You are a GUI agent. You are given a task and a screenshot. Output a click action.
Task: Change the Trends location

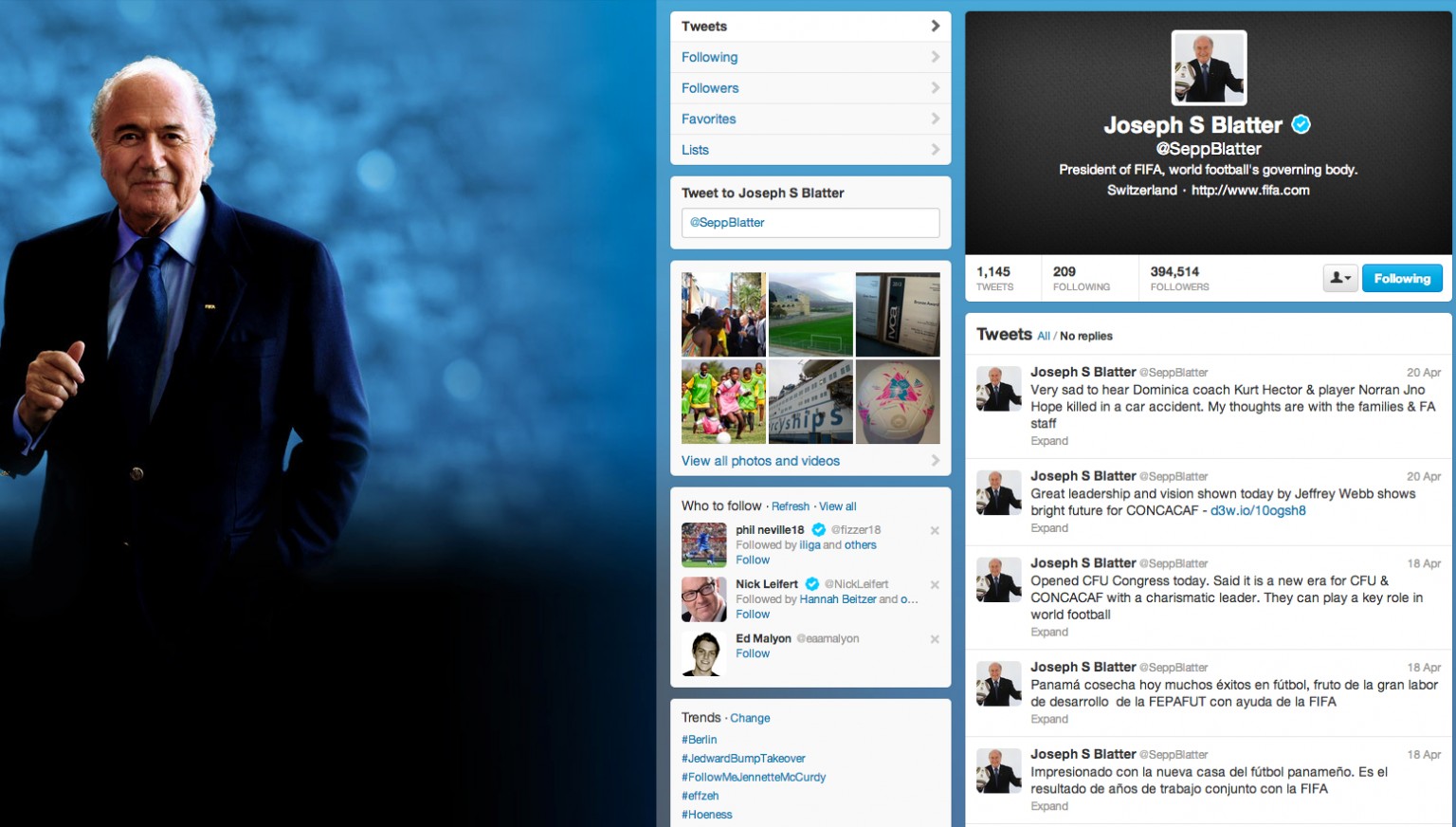[x=750, y=718]
